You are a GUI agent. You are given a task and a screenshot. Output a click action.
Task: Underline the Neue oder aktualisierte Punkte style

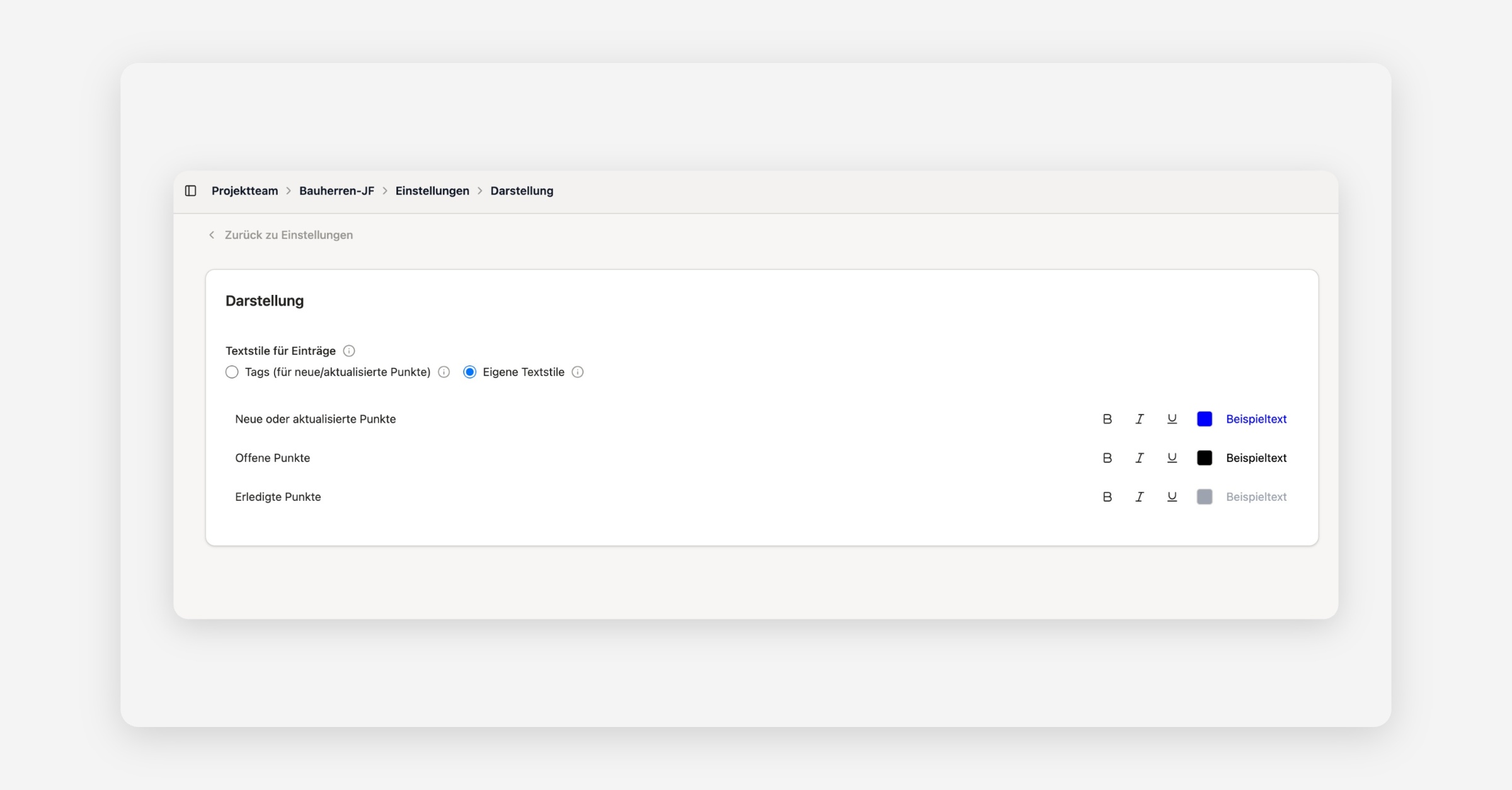pos(1172,419)
